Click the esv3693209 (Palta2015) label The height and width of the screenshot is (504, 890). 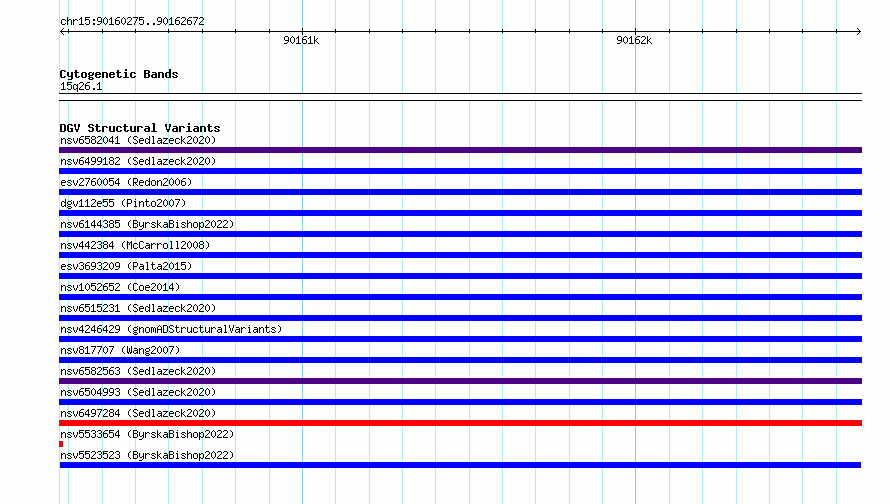coord(126,266)
